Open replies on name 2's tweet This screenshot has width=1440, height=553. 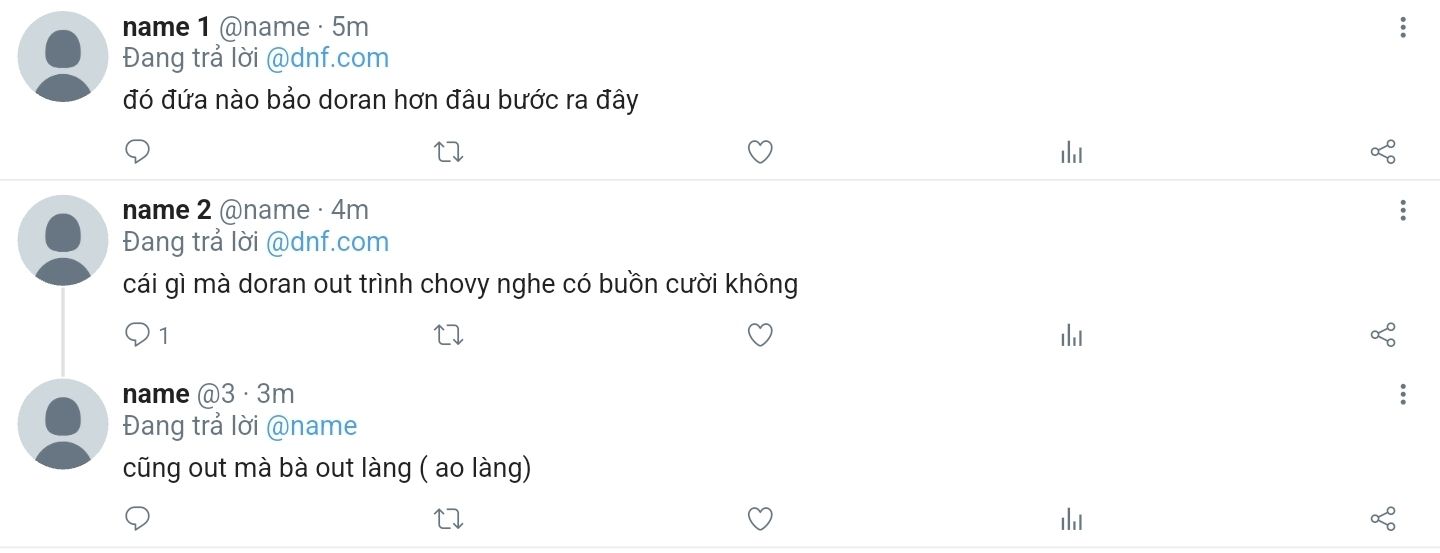click(x=137, y=335)
